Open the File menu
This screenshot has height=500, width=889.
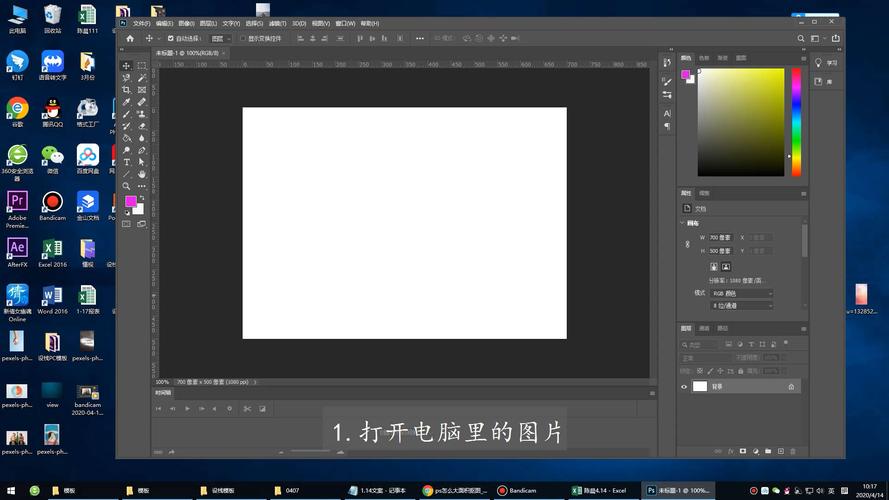coord(141,23)
